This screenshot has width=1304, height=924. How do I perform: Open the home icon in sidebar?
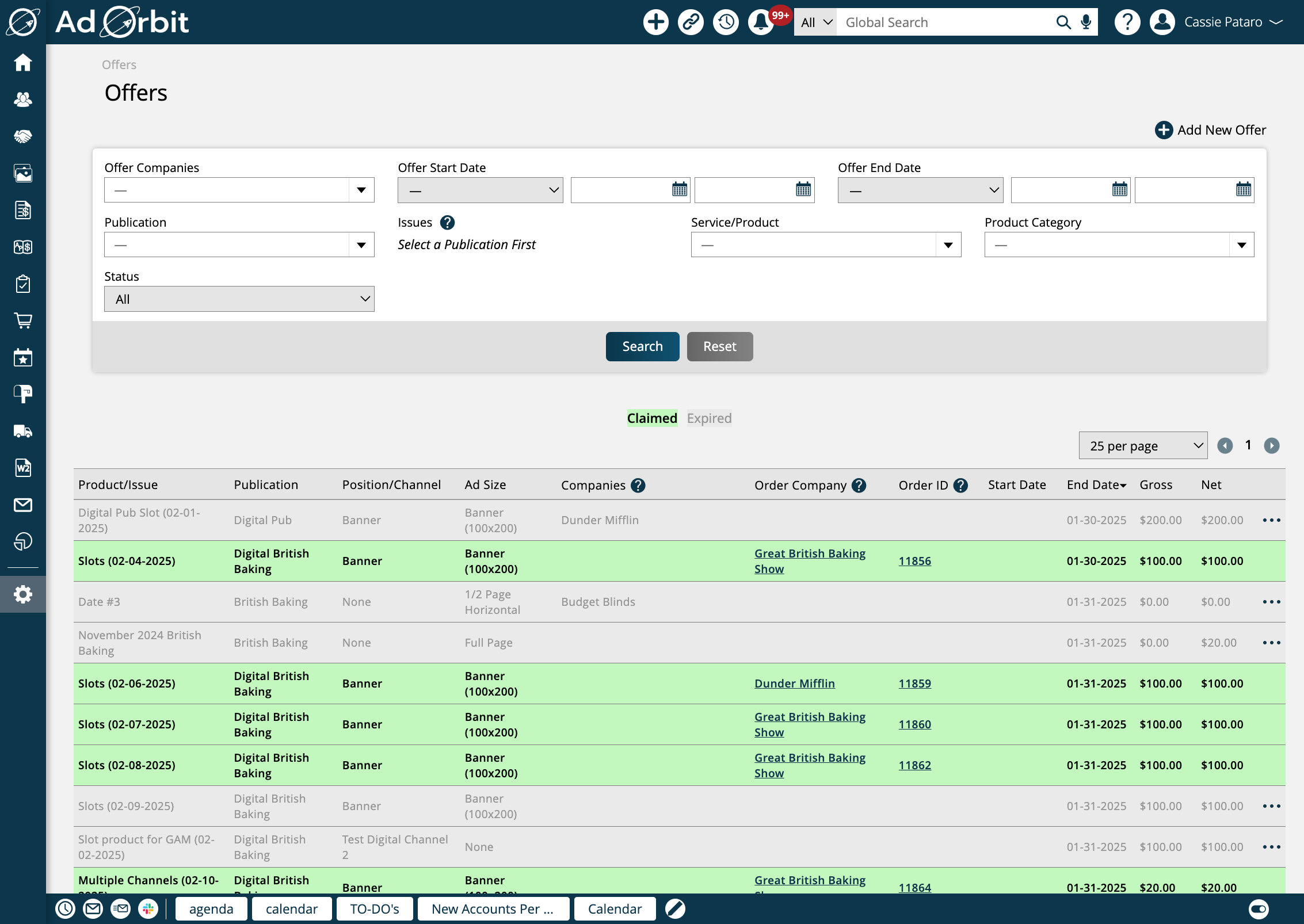(x=23, y=62)
